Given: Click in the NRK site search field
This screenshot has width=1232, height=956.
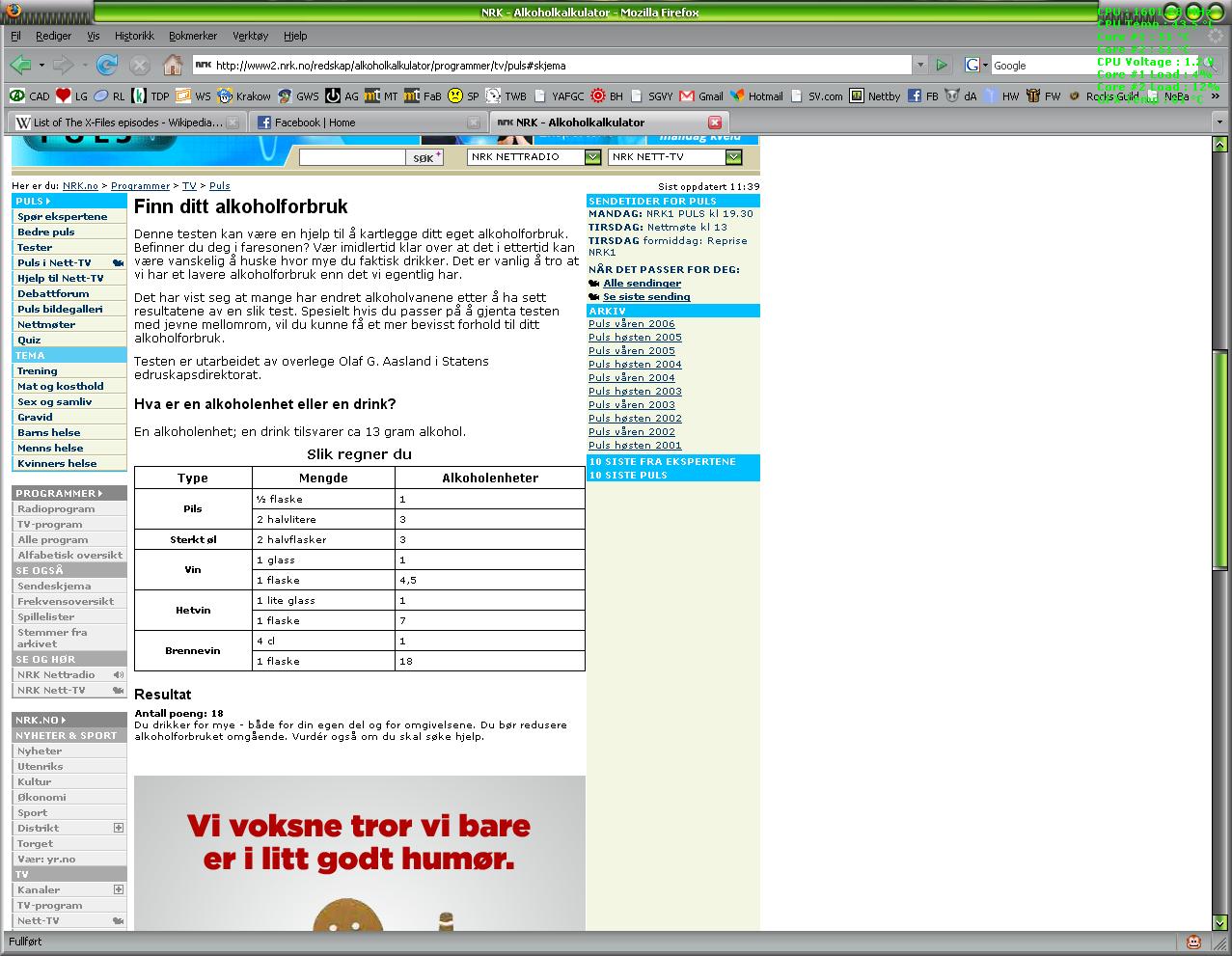Looking at the screenshot, I should click(x=352, y=157).
